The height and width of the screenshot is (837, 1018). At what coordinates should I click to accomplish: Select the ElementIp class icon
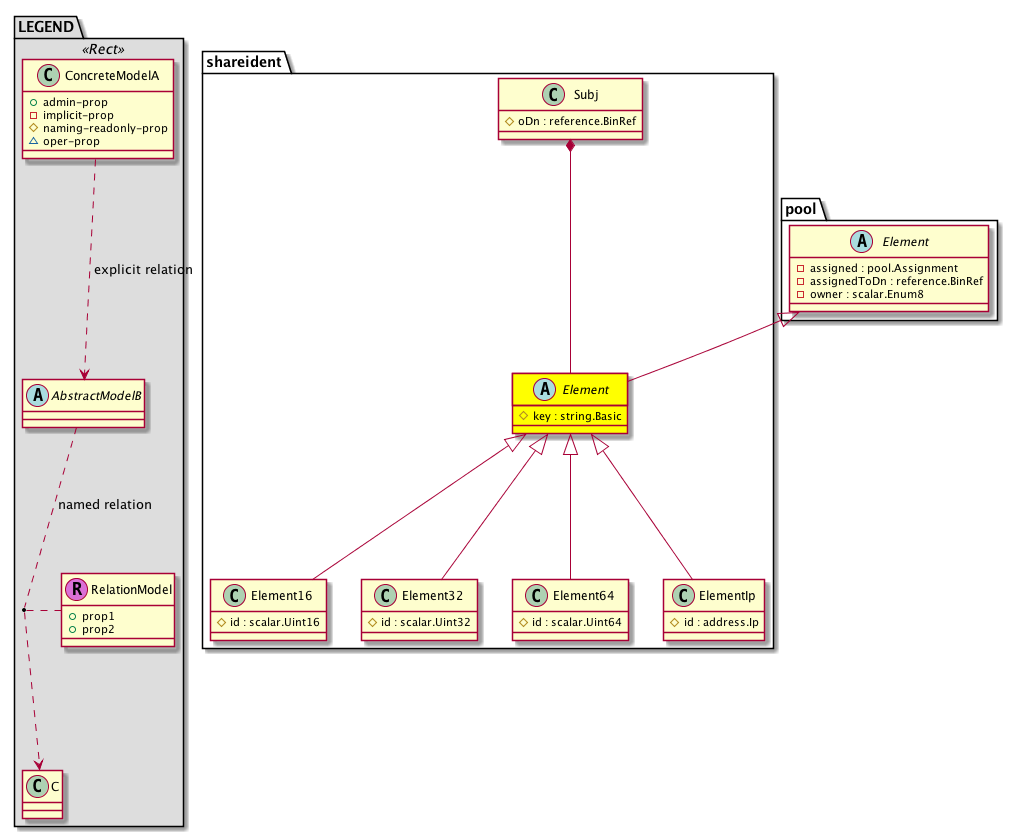pos(680,596)
